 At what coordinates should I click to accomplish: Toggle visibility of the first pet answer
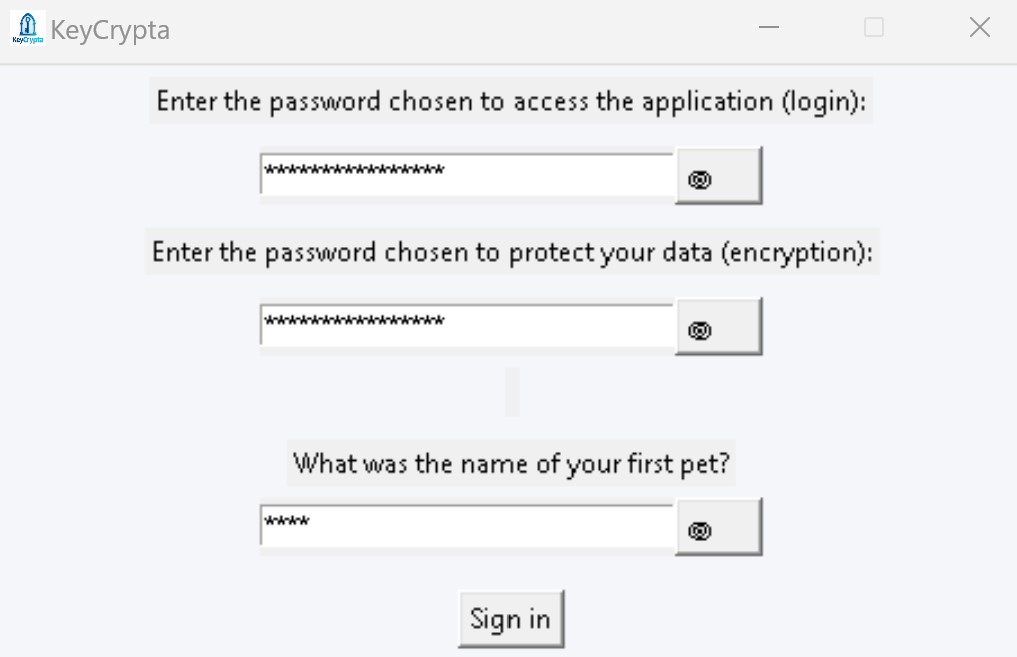(x=718, y=527)
